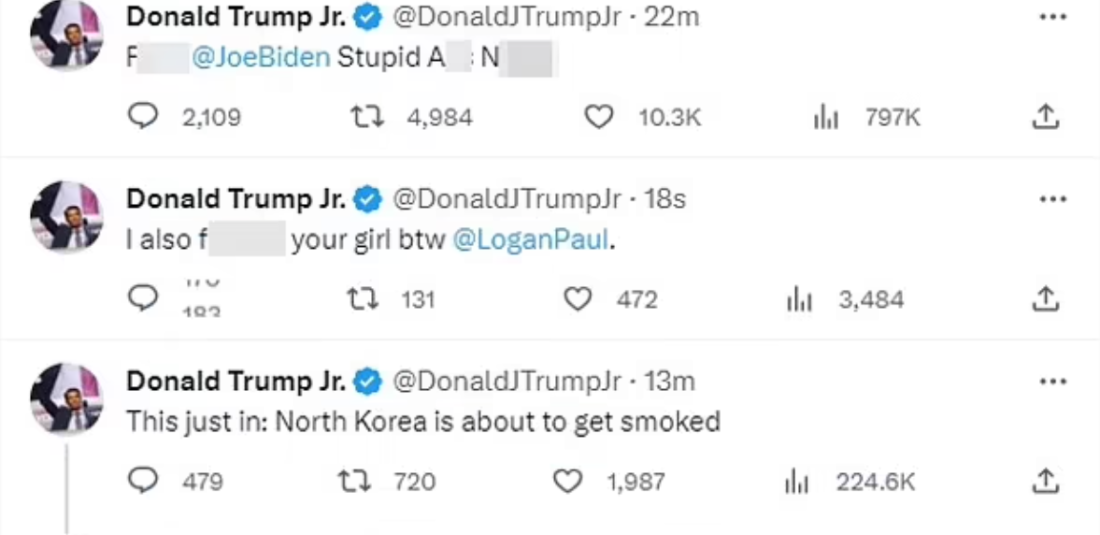Viewport: 1100px width, 535px height.
Task: View analytics showing 797K views
Action: 825,118
